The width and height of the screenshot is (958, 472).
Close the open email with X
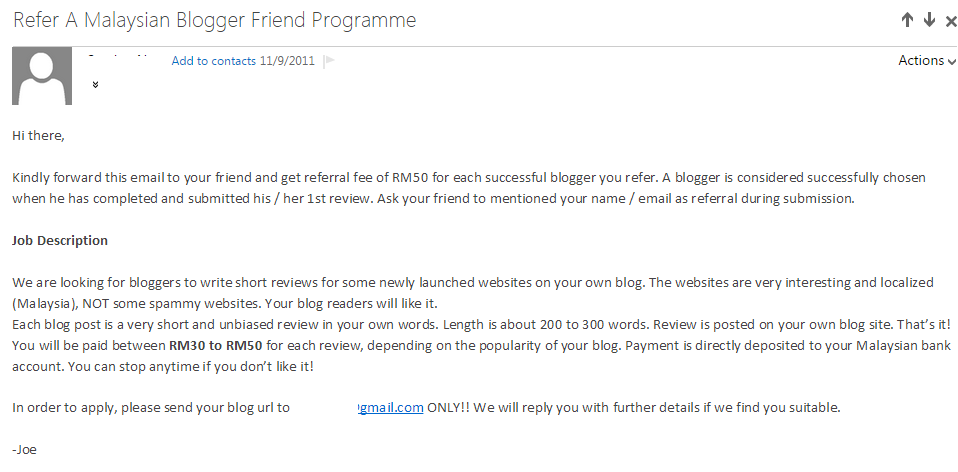pyautogui.click(x=951, y=21)
